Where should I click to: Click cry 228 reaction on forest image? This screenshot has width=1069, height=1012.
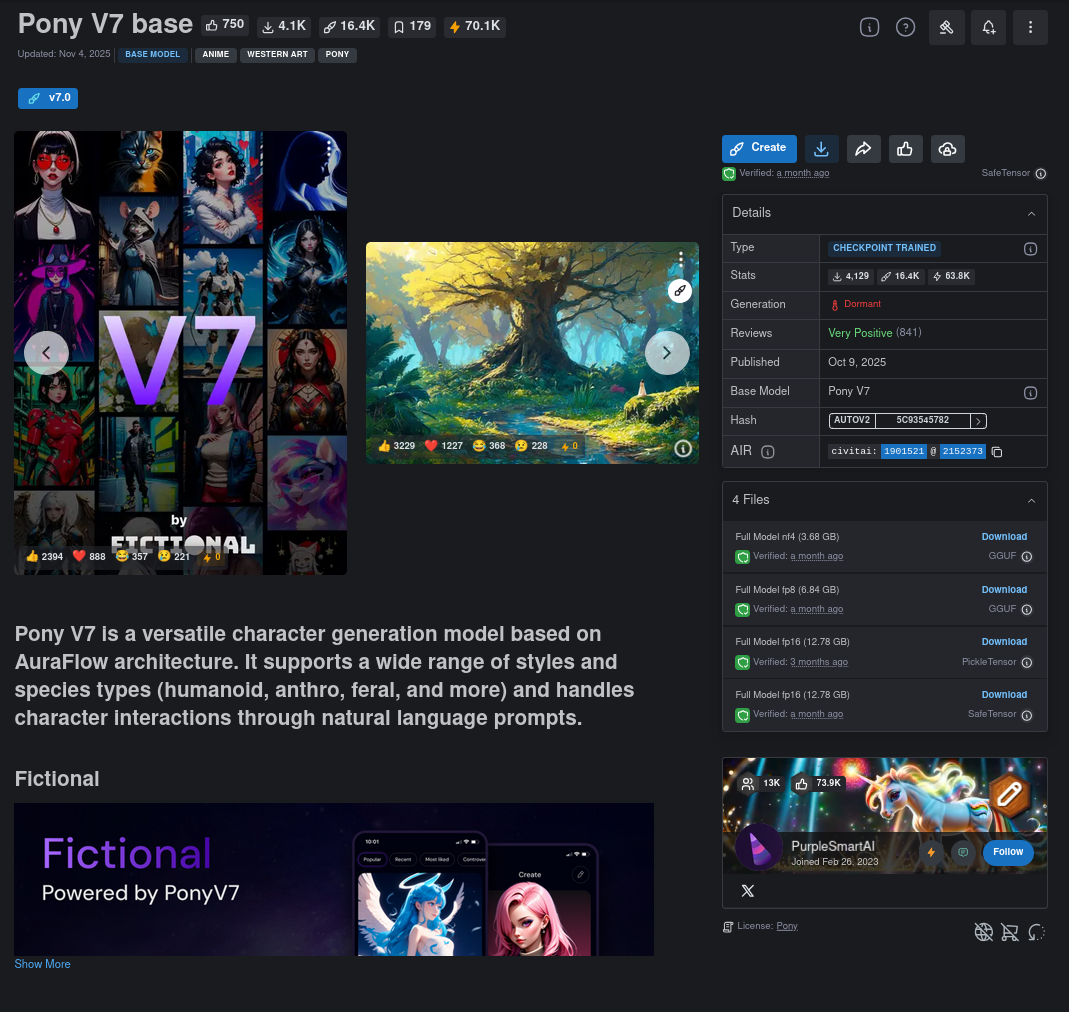tap(531, 445)
